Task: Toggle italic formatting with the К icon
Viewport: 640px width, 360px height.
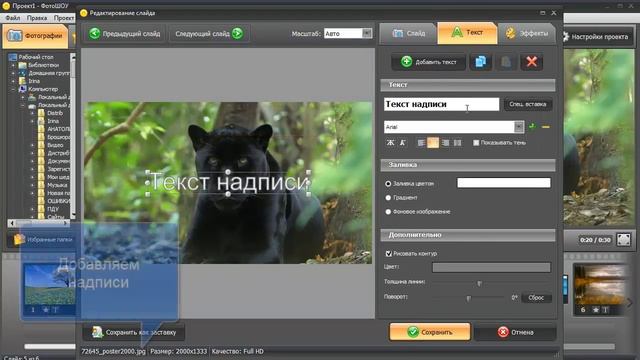Action: 402,142
